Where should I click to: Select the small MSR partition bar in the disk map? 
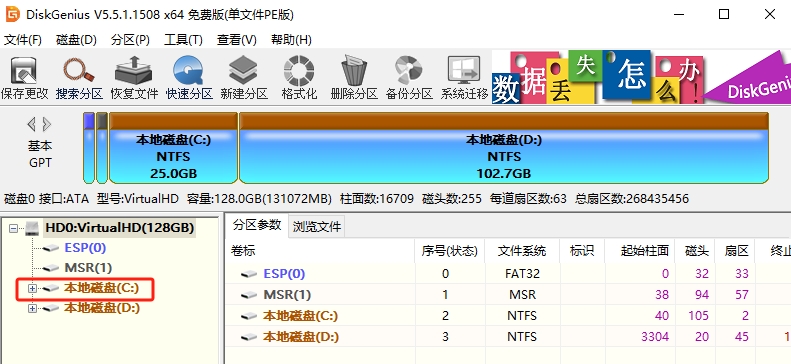point(102,148)
